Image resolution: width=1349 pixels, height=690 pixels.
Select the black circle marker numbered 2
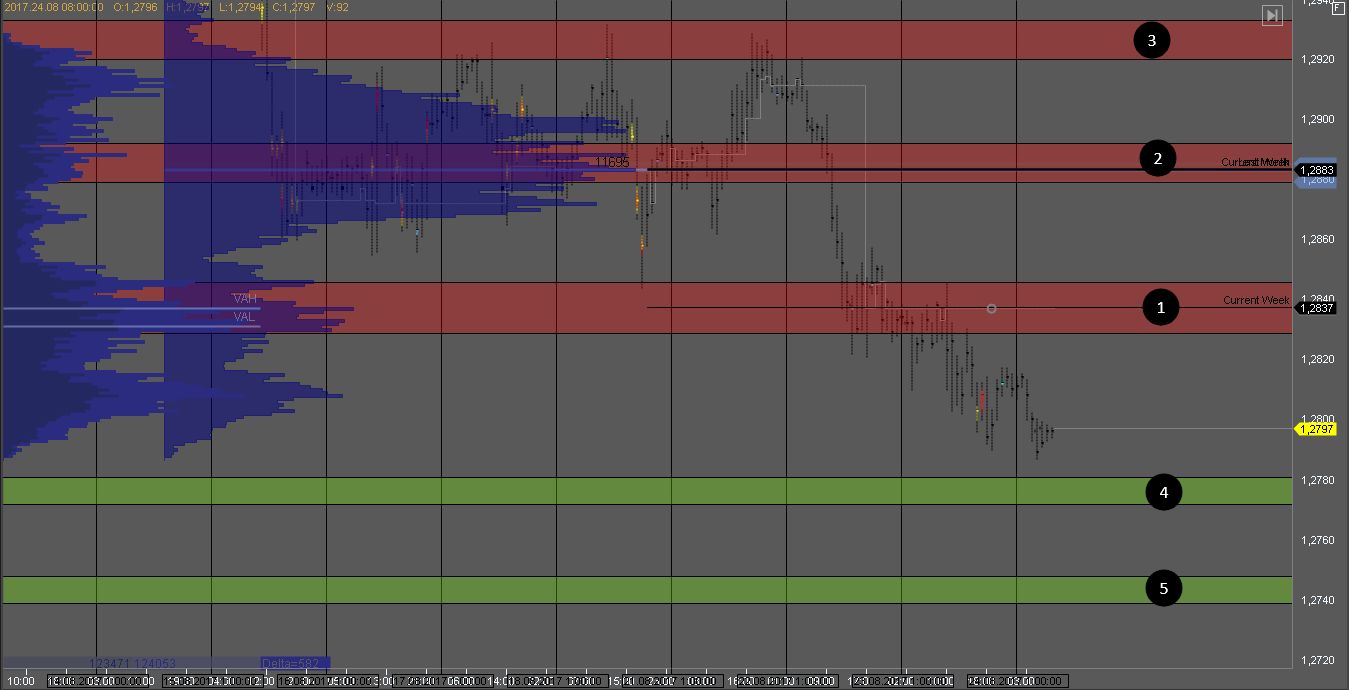point(1157,158)
